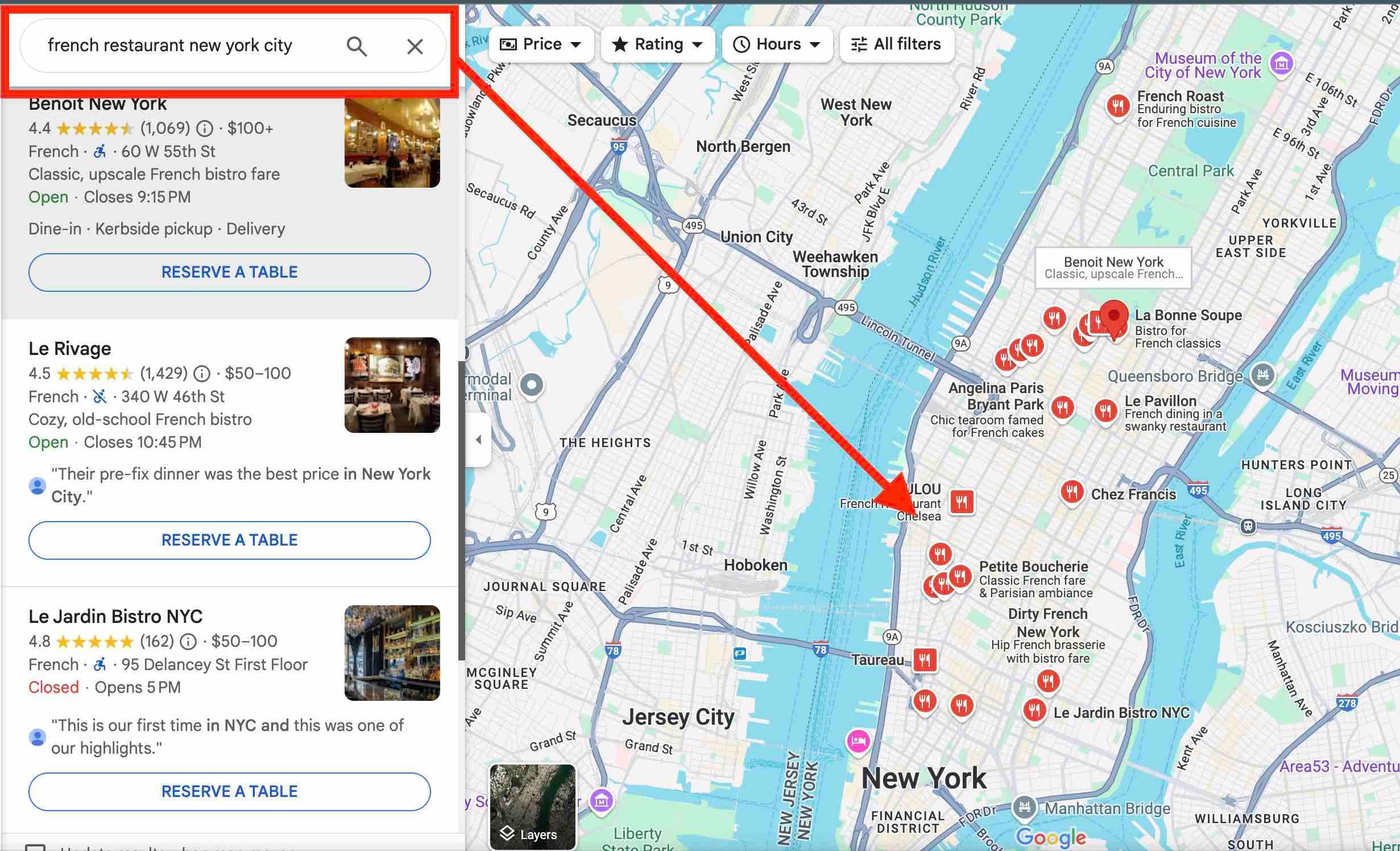Image resolution: width=1400 pixels, height=851 pixels.
Task: Open All filters panel
Action: pos(897,44)
